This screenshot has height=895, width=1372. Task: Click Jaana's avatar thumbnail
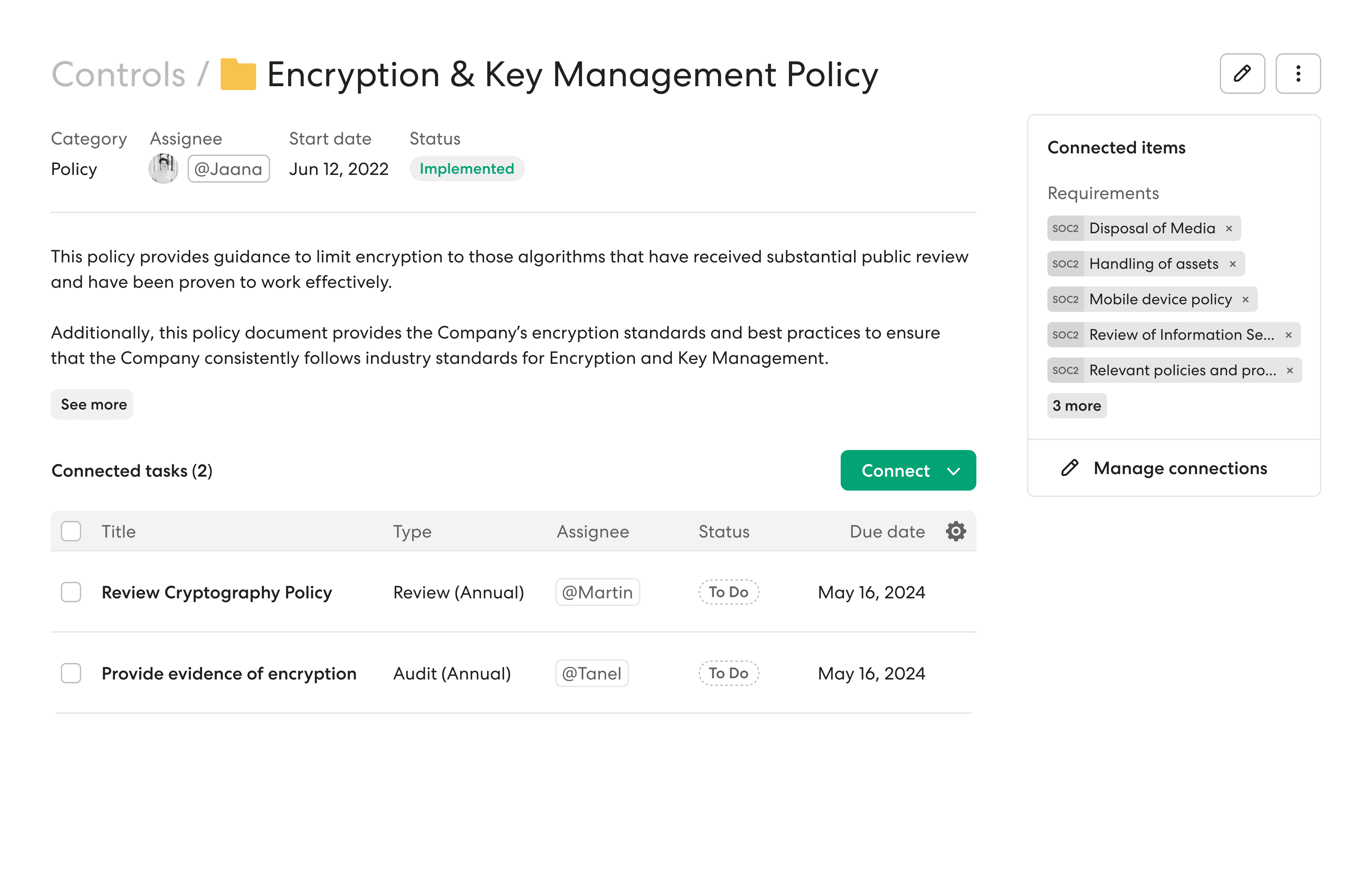click(x=163, y=169)
